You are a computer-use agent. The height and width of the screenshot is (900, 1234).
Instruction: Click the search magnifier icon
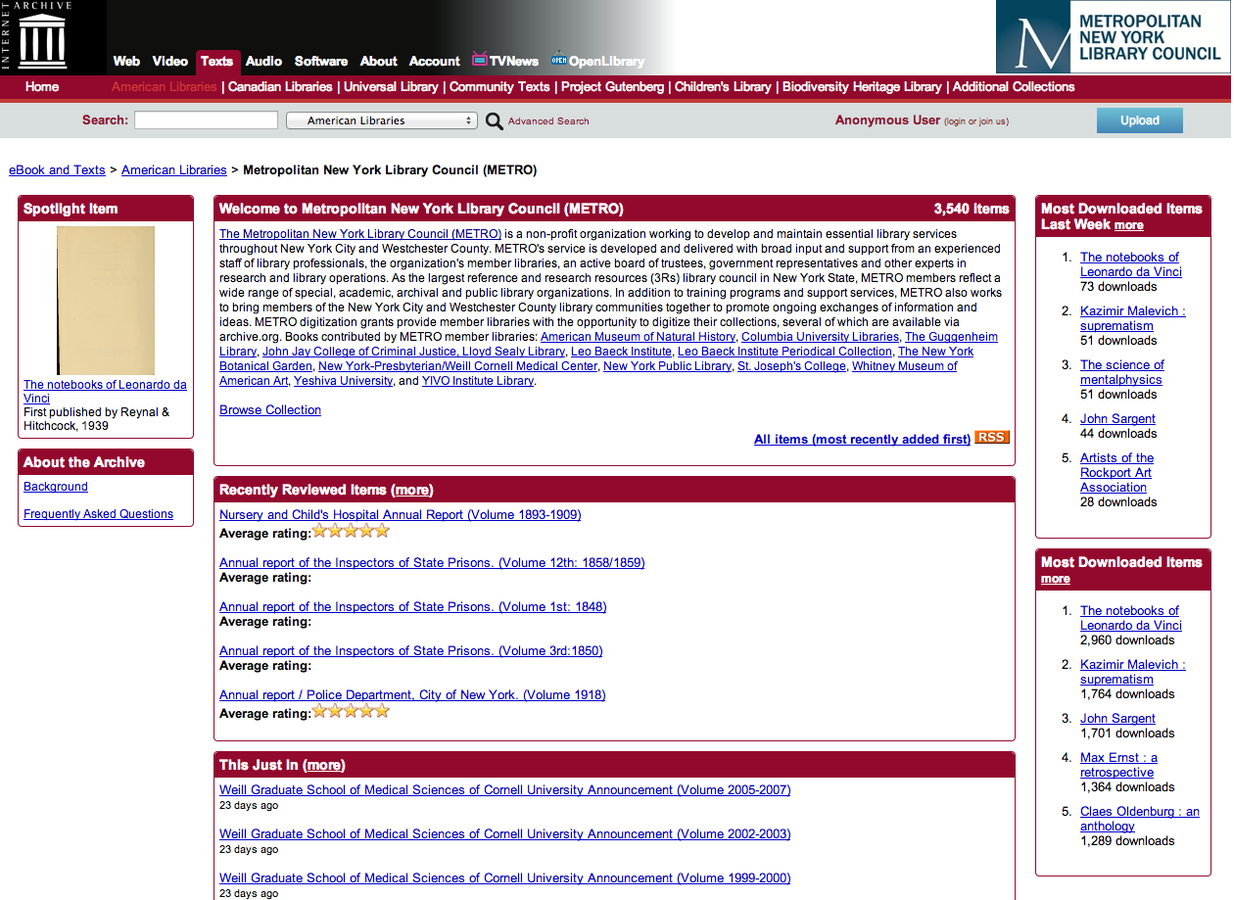coord(494,121)
